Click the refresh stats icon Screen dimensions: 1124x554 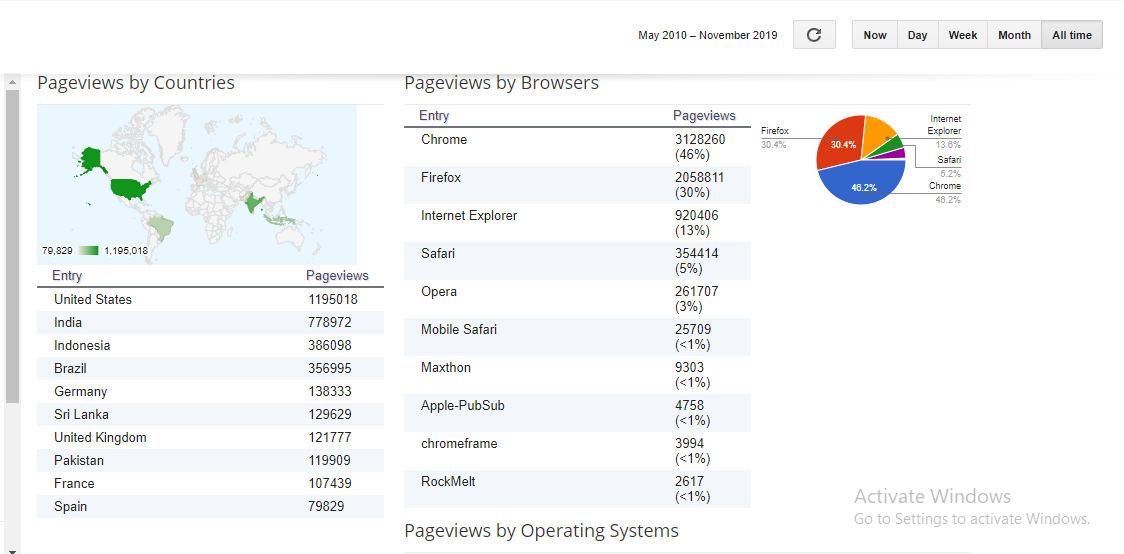click(x=814, y=35)
